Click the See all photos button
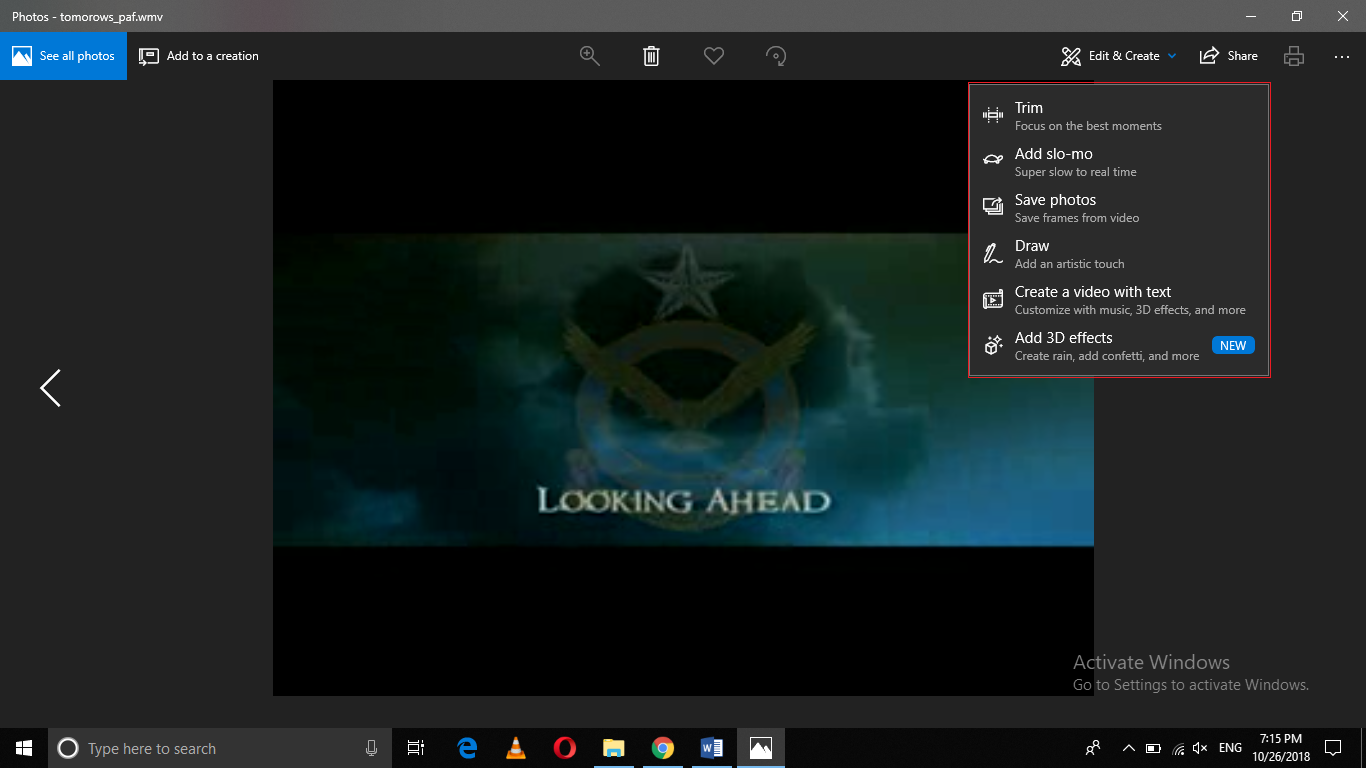 pyautogui.click(x=64, y=56)
